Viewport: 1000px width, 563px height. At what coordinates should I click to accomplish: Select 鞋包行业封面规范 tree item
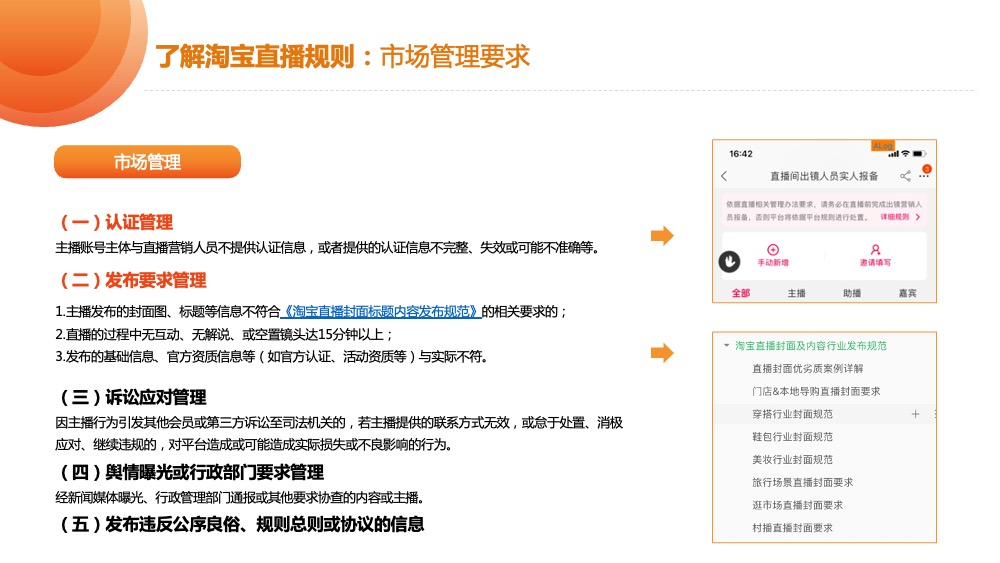[792, 437]
